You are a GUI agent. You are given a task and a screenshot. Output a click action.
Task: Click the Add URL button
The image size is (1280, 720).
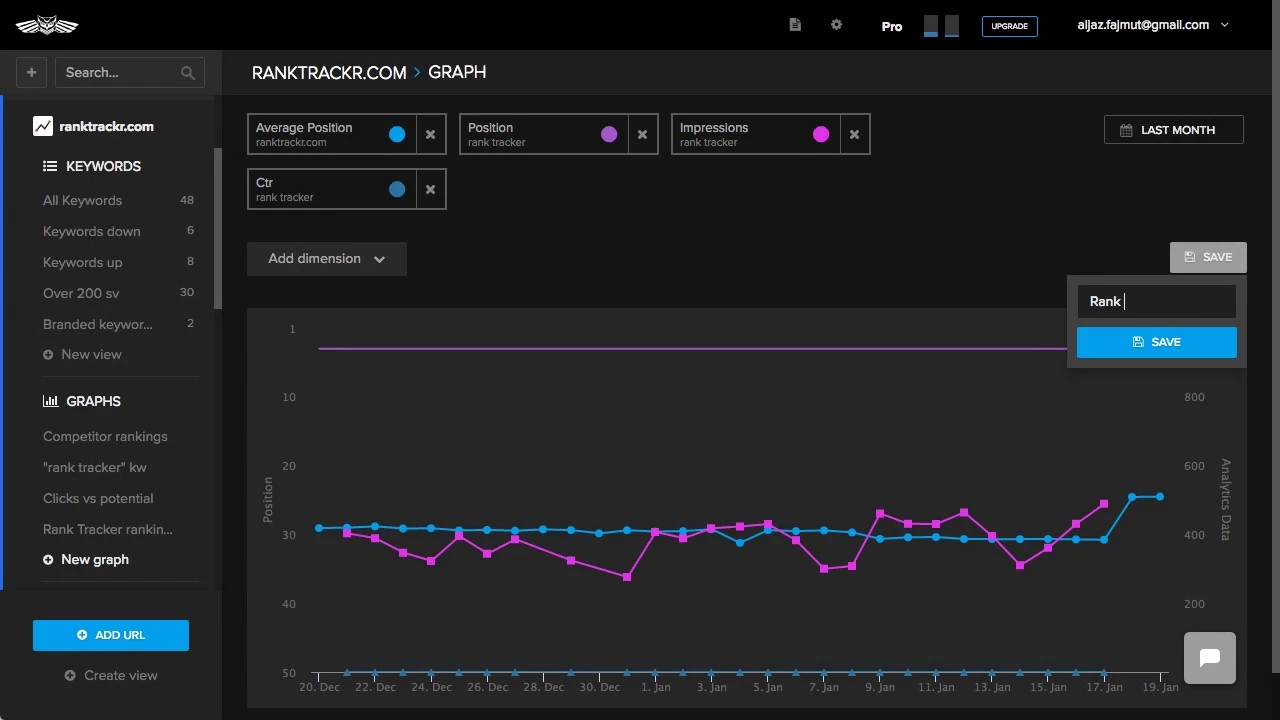click(111, 635)
